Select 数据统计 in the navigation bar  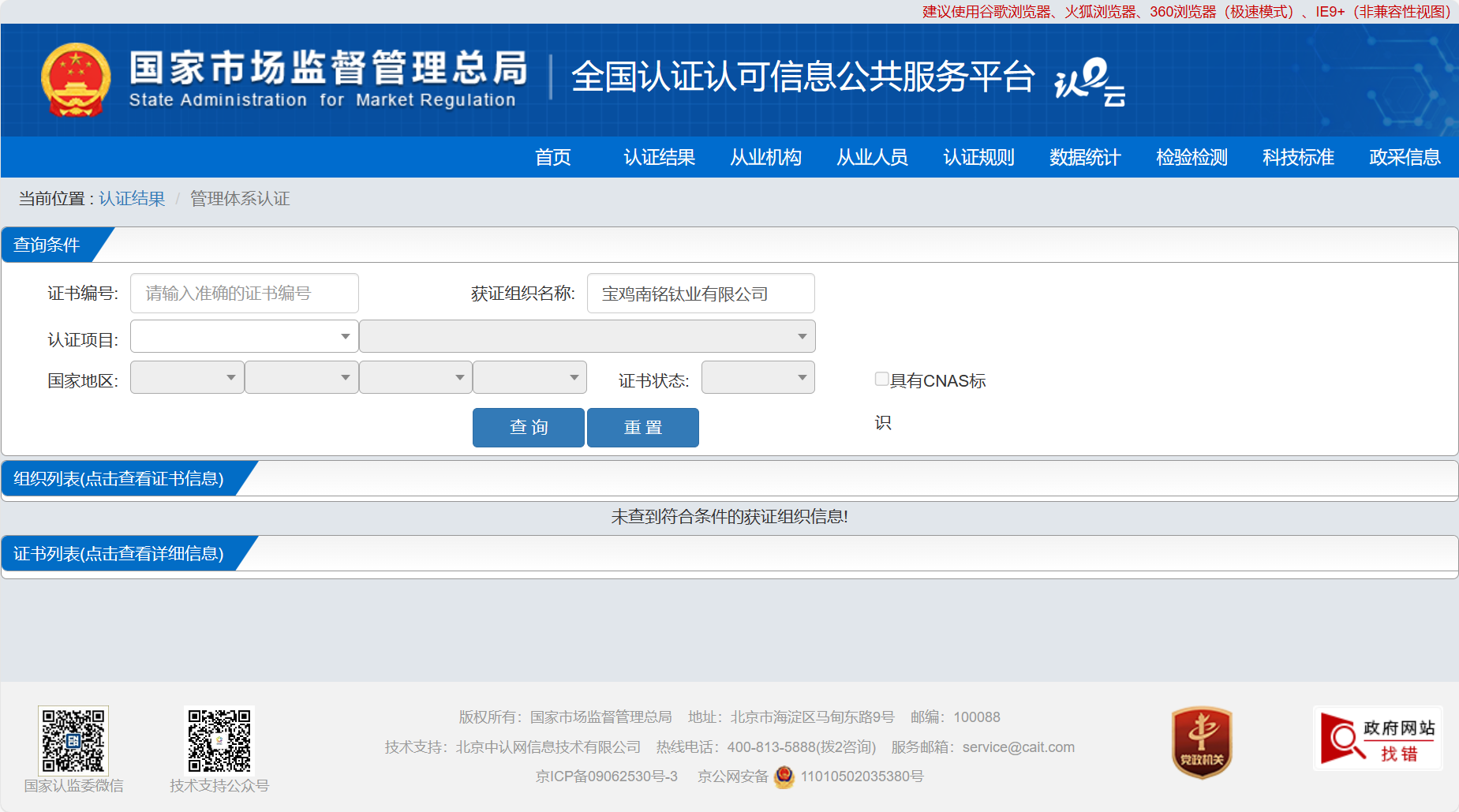(x=1085, y=157)
